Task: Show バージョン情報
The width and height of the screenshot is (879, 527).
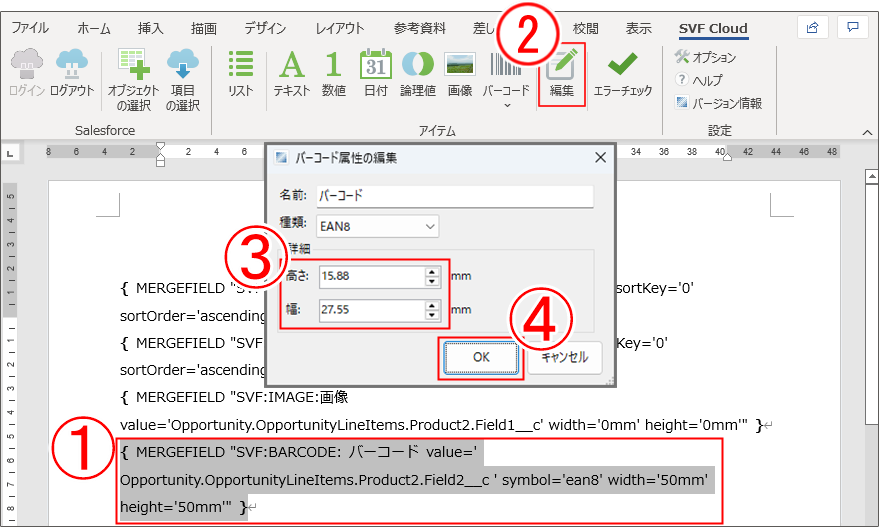Action: (719, 103)
